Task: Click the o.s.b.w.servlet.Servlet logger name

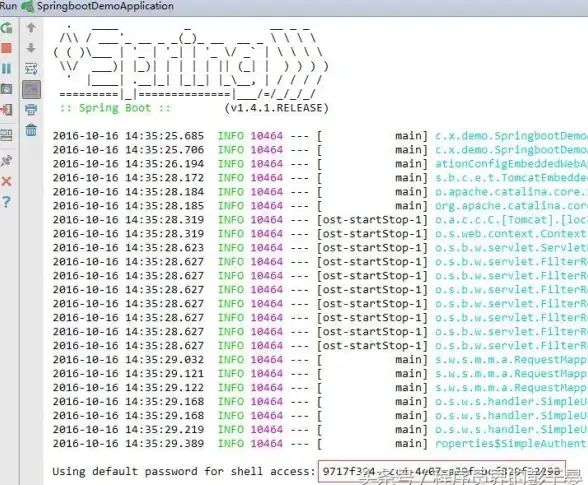Action: click(511, 248)
